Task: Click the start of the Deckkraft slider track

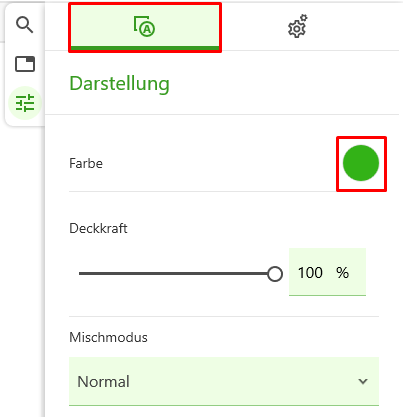Action: (x=80, y=274)
